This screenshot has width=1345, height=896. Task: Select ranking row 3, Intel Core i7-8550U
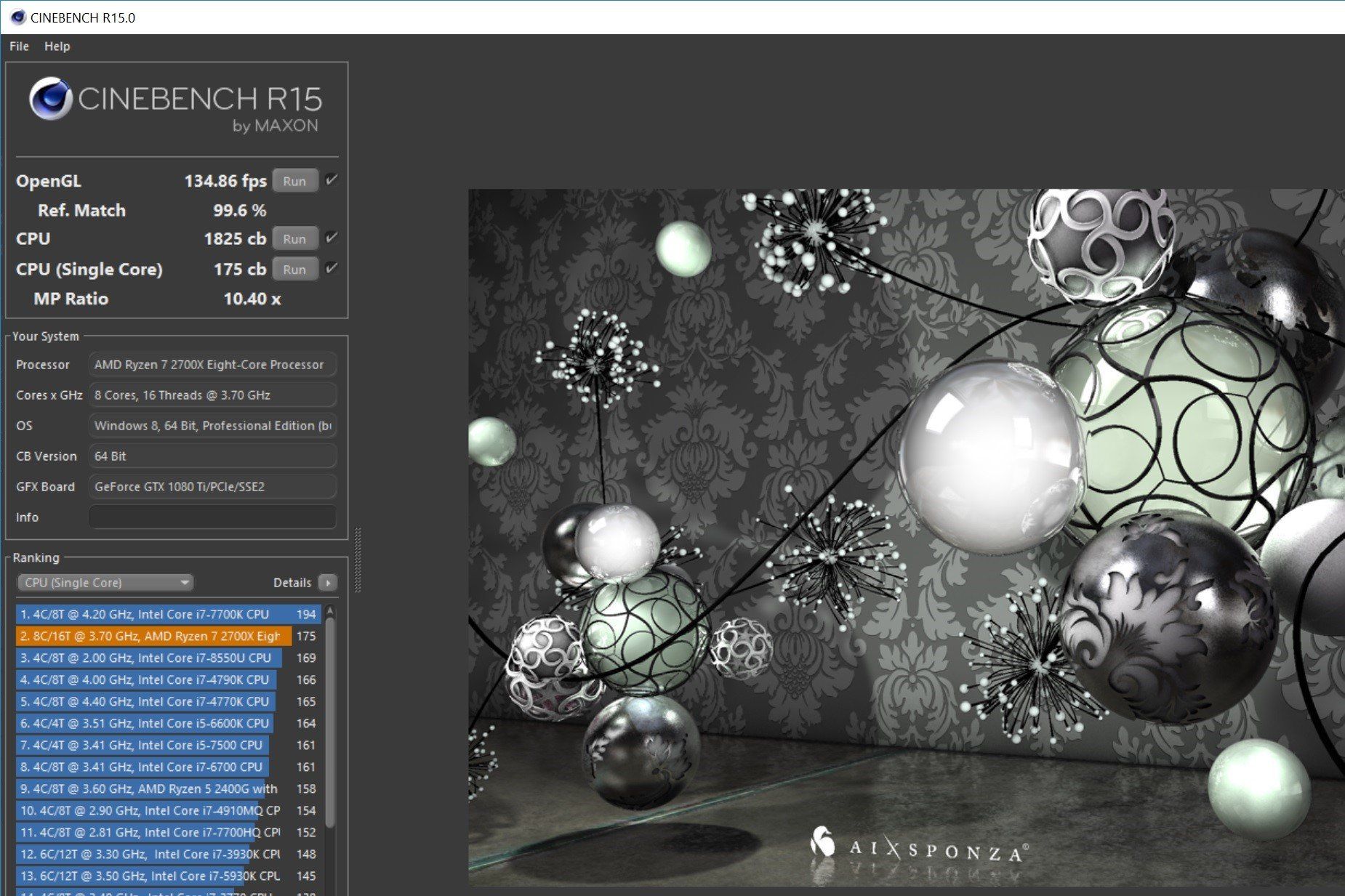click(169, 658)
